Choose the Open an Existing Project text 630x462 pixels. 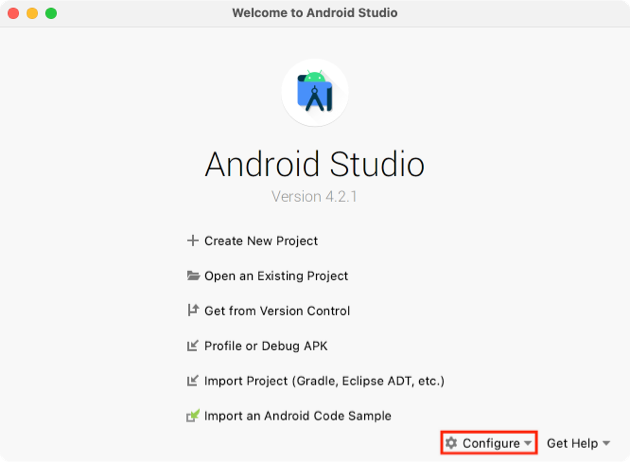pyautogui.click(x=276, y=276)
